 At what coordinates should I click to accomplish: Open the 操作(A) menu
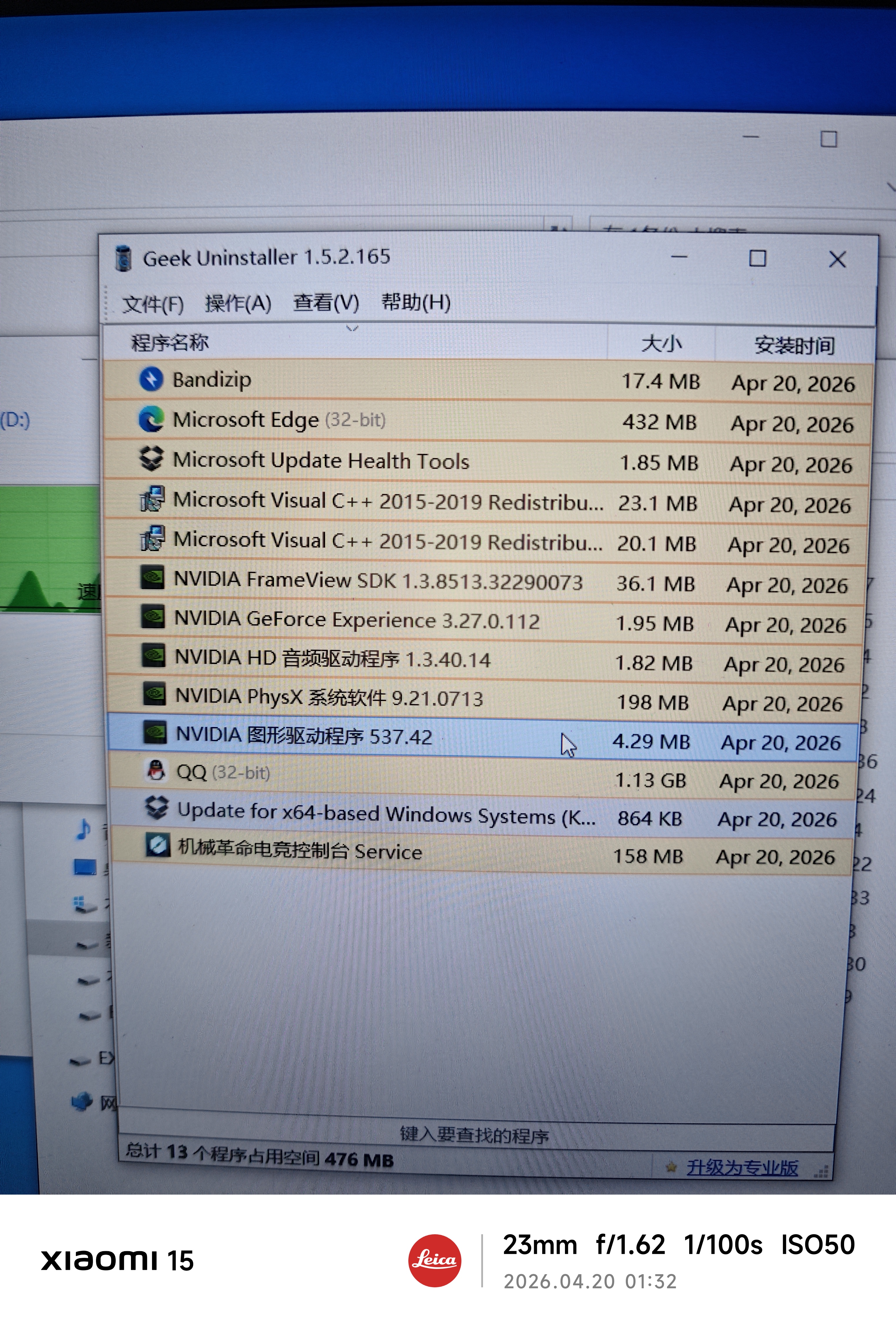tap(238, 303)
